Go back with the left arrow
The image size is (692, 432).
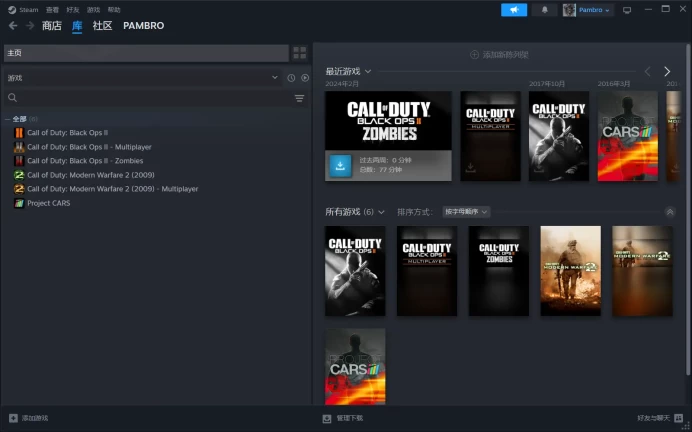tap(13, 26)
